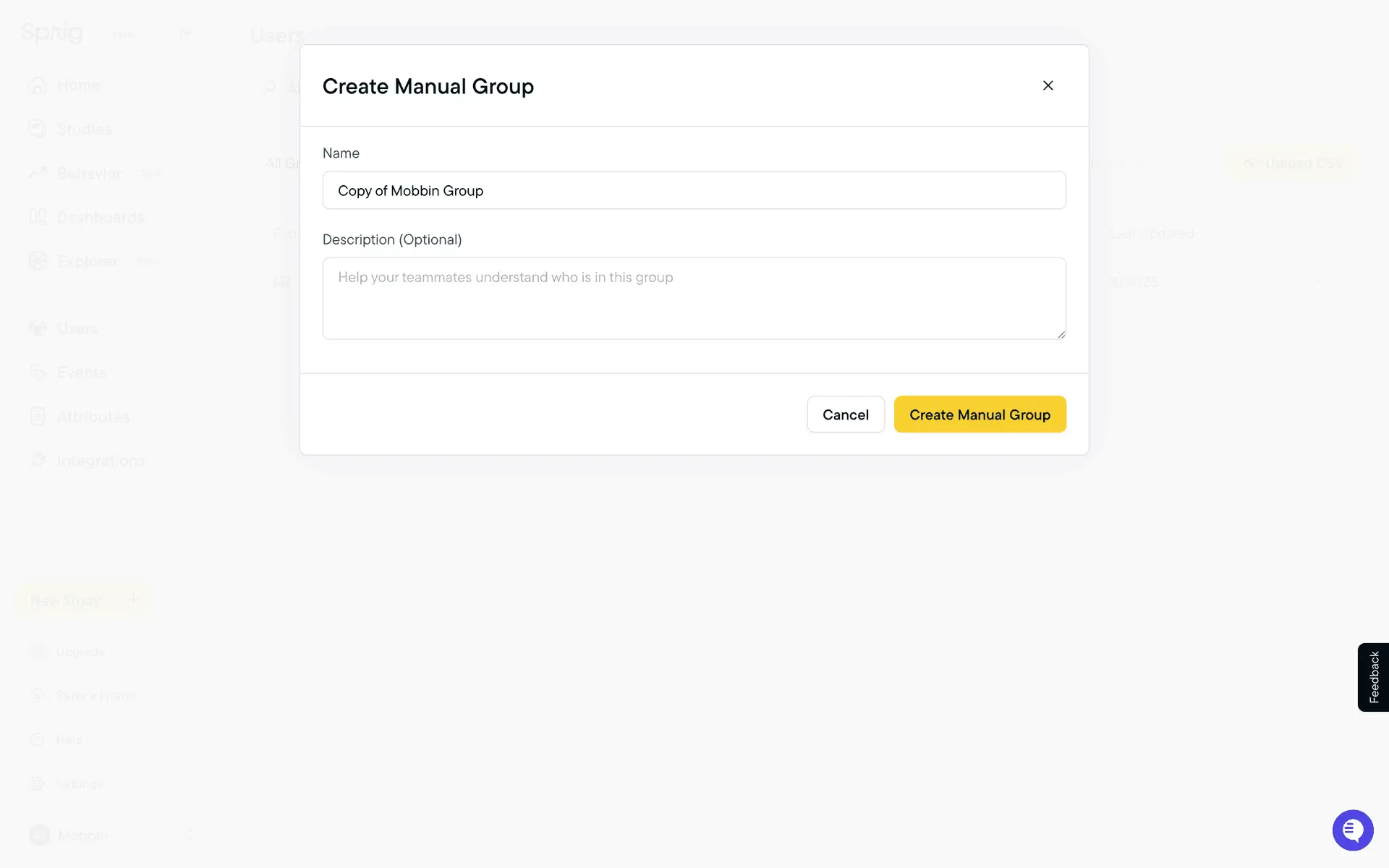Click the Name input field

(694, 190)
